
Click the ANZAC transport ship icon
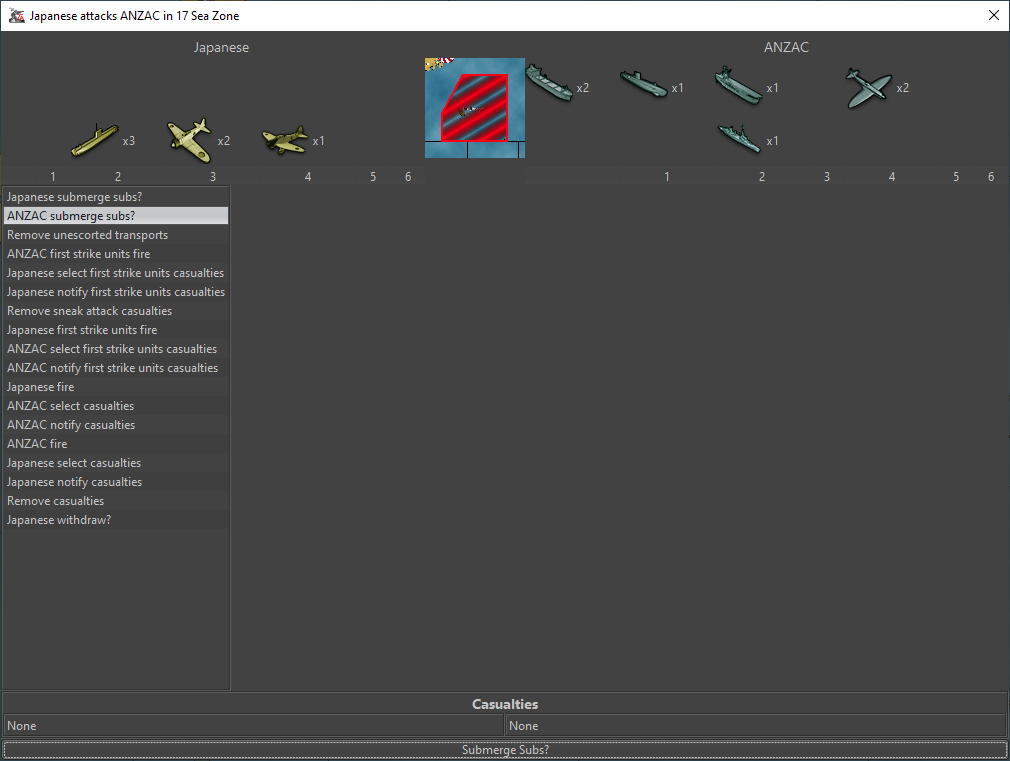pyautogui.click(x=549, y=82)
